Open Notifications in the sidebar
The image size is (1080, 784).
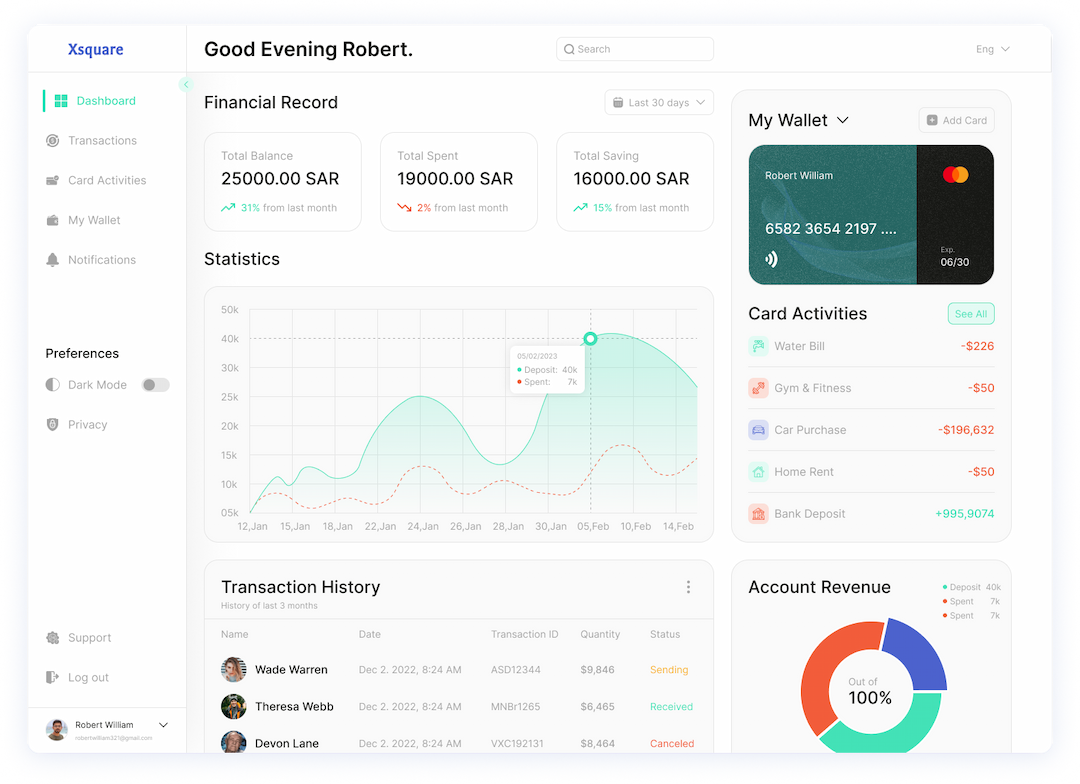pyautogui.click(x=101, y=260)
